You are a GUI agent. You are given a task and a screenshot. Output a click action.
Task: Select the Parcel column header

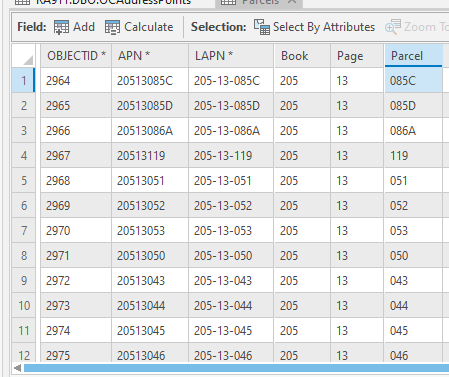click(414, 56)
